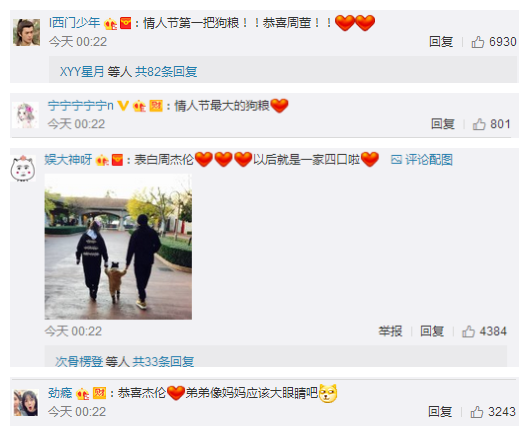Screen dimensions: 529x436
Task: Open 宁宁宁宁宁n profile avatar
Action: coord(25,115)
